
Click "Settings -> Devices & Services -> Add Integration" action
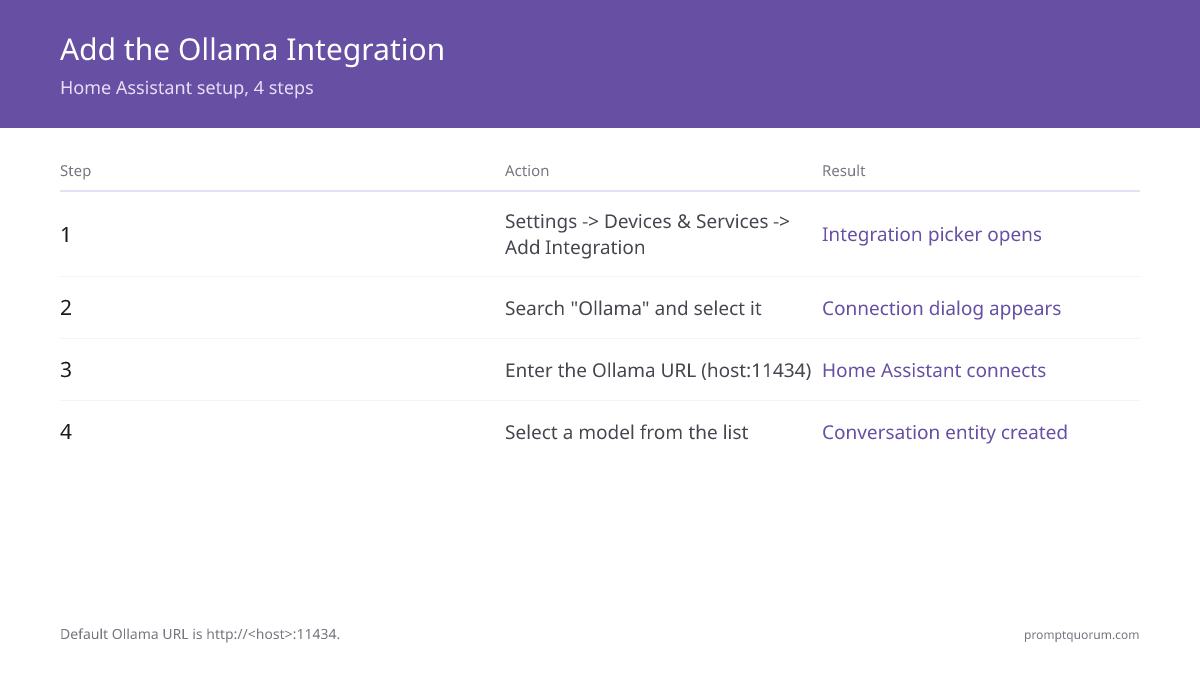tap(647, 235)
